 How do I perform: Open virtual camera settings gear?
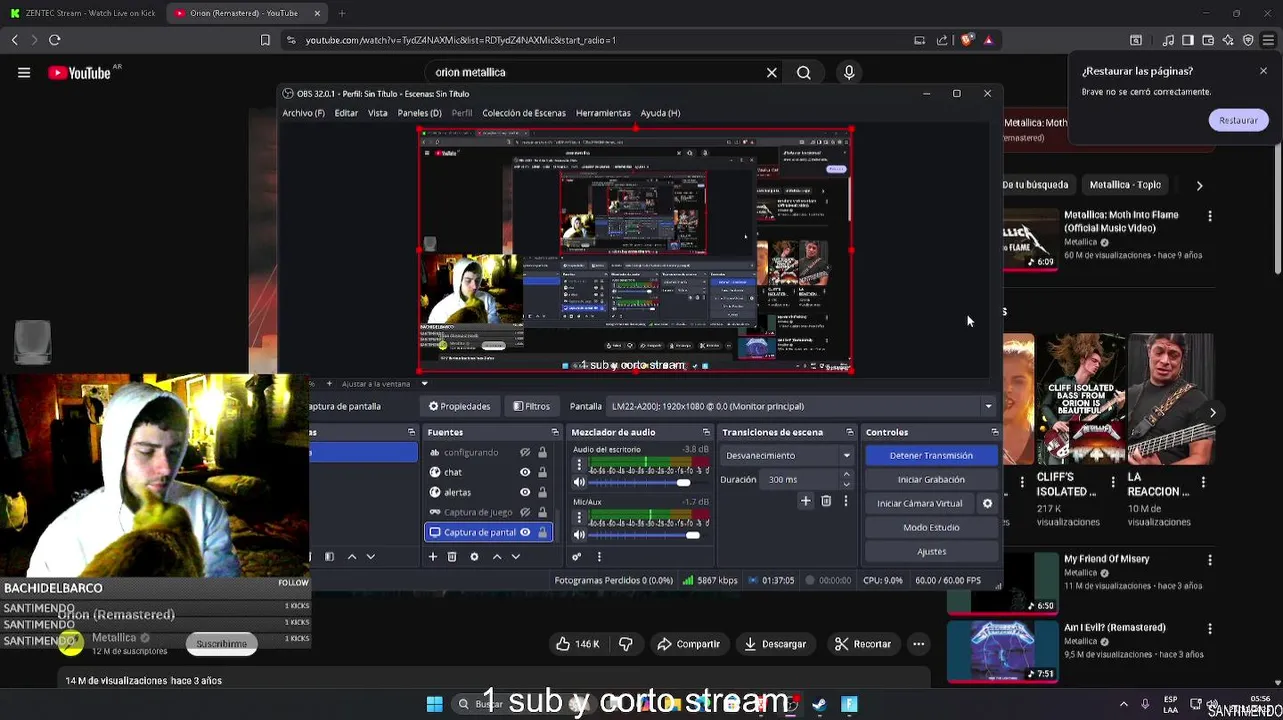pos(987,503)
